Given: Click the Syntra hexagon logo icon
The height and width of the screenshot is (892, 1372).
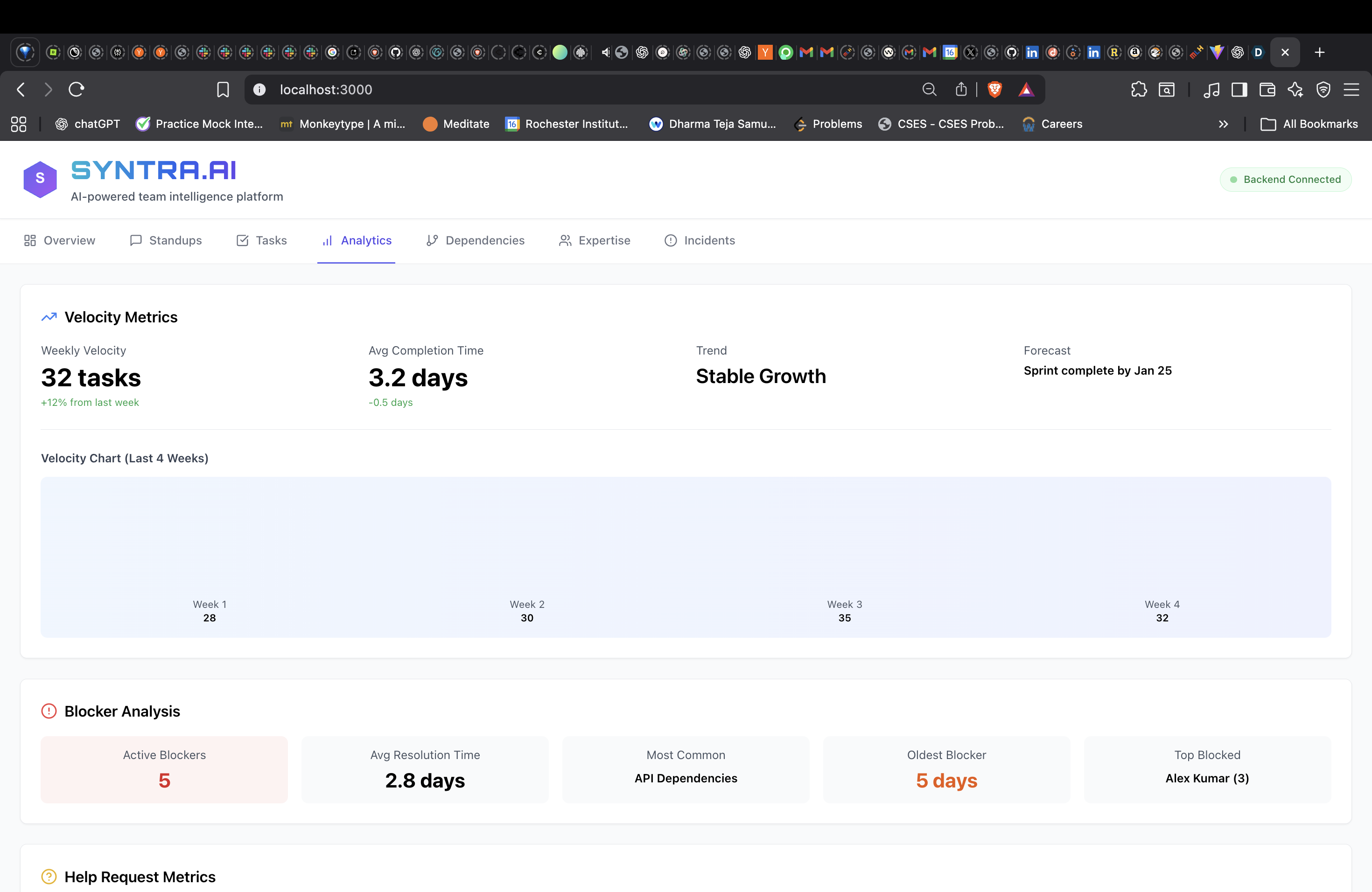Looking at the screenshot, I should coord(40,179).
